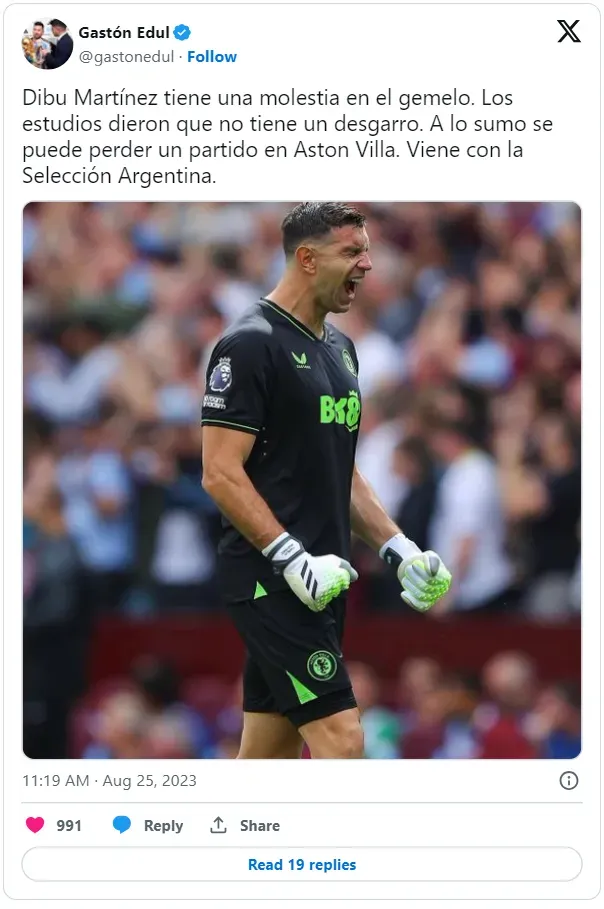Open Gastón Edul's profile avatar
604x909 pixels.
(48, 43)
